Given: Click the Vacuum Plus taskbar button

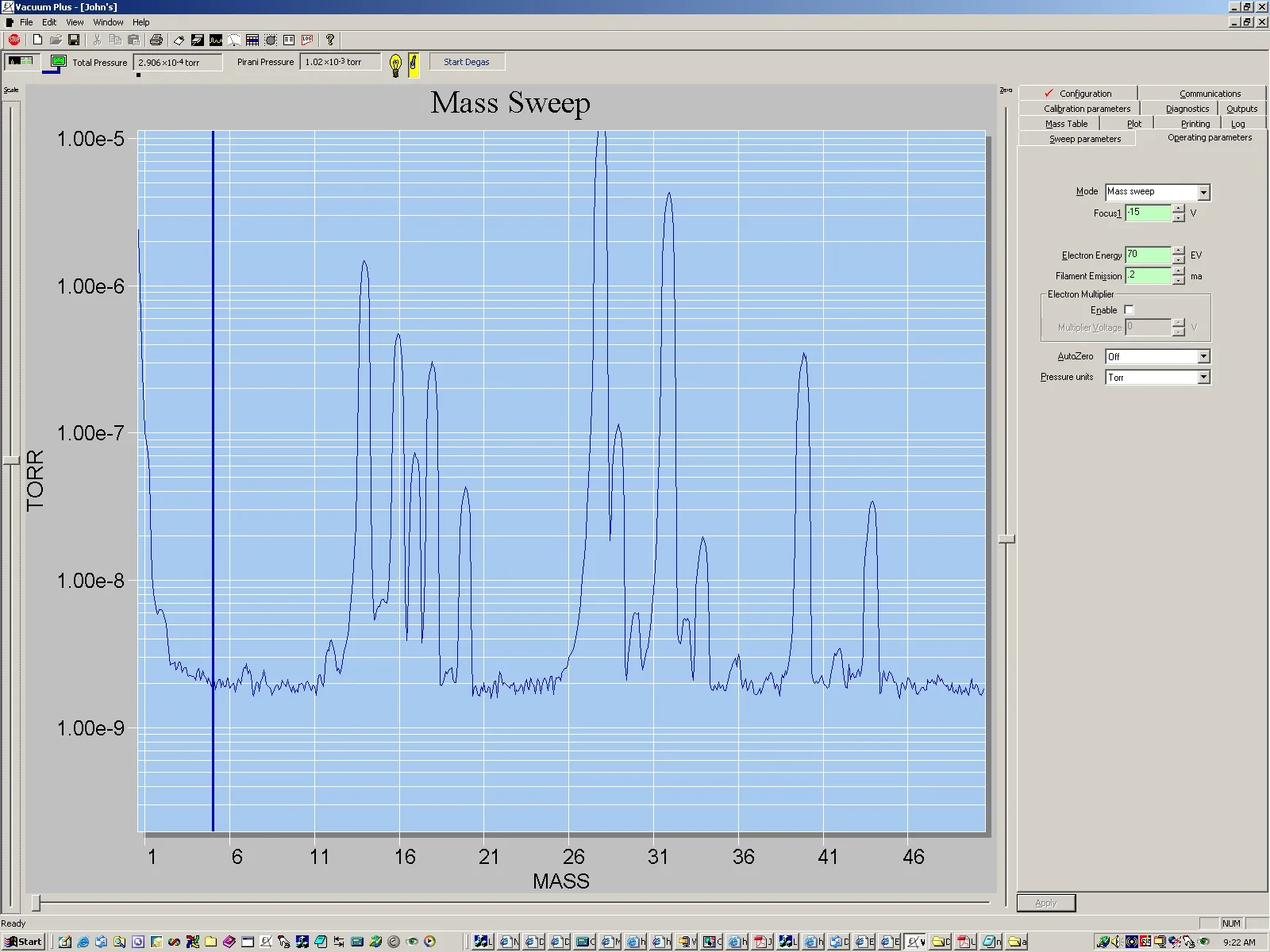Looking at the screenshot, I should coord(916,942).
